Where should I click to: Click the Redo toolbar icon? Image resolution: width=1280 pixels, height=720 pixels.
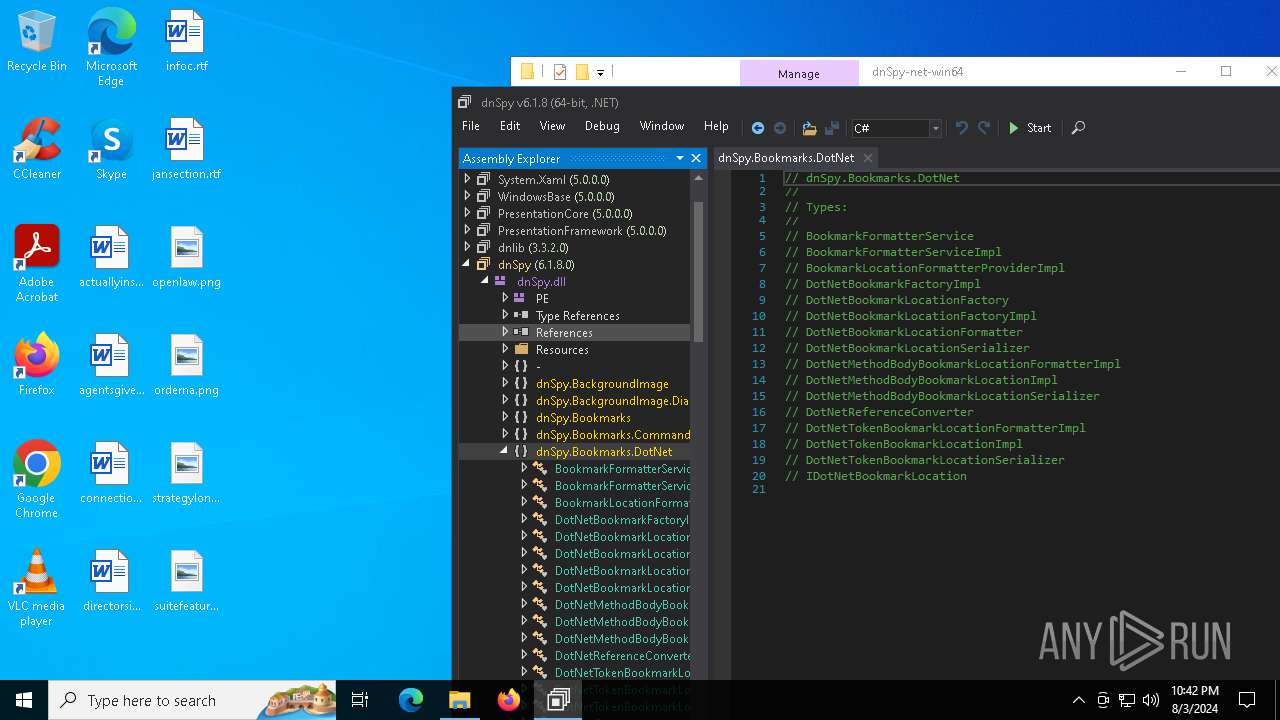pos(984,128)
